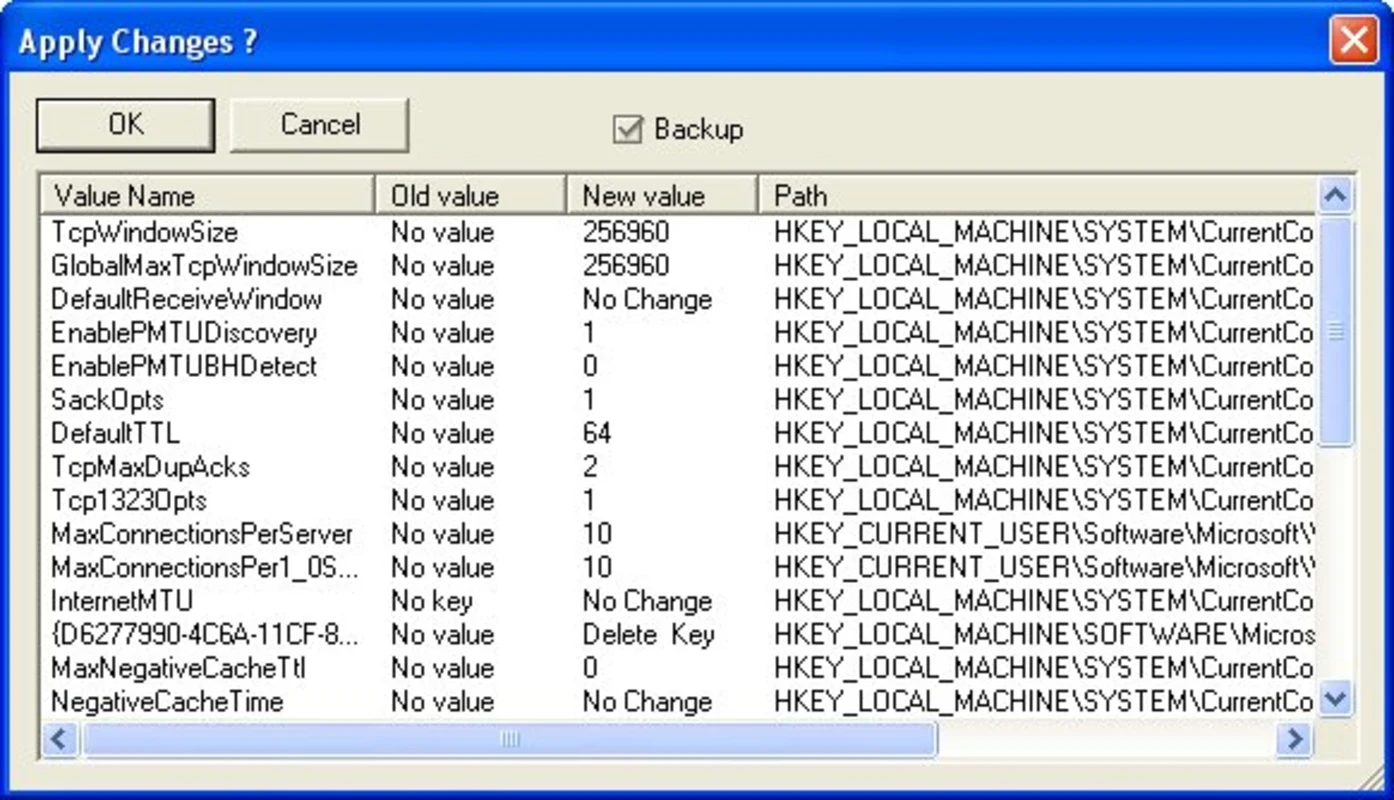Click HKEY_CURRENT_USER path of MaxConnectionsPerServer row

1044,534
